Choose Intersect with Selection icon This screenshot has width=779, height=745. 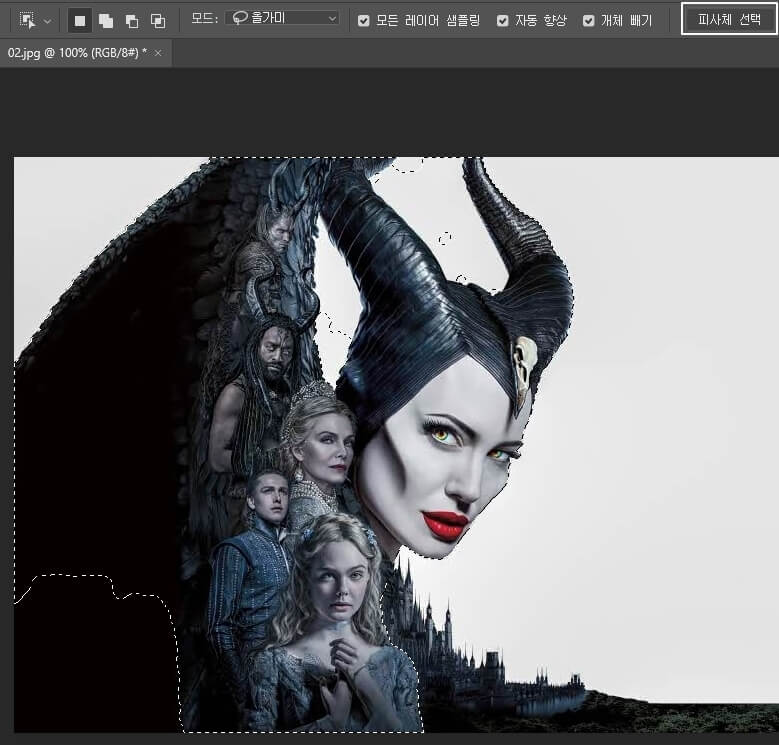click(x=158, y=21)
